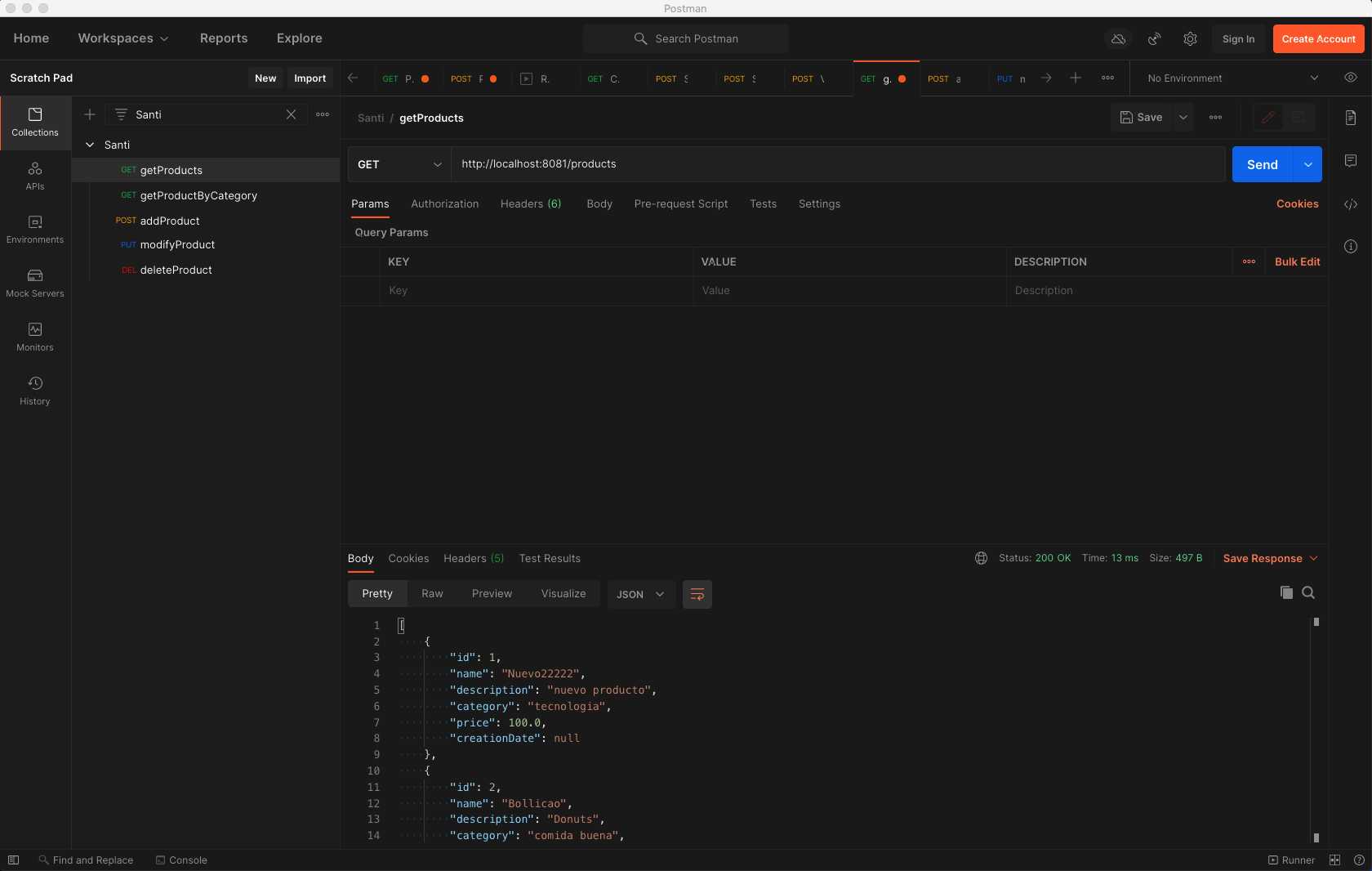
Task: Click the blue Send button
Action: (x=1262, y=164)
